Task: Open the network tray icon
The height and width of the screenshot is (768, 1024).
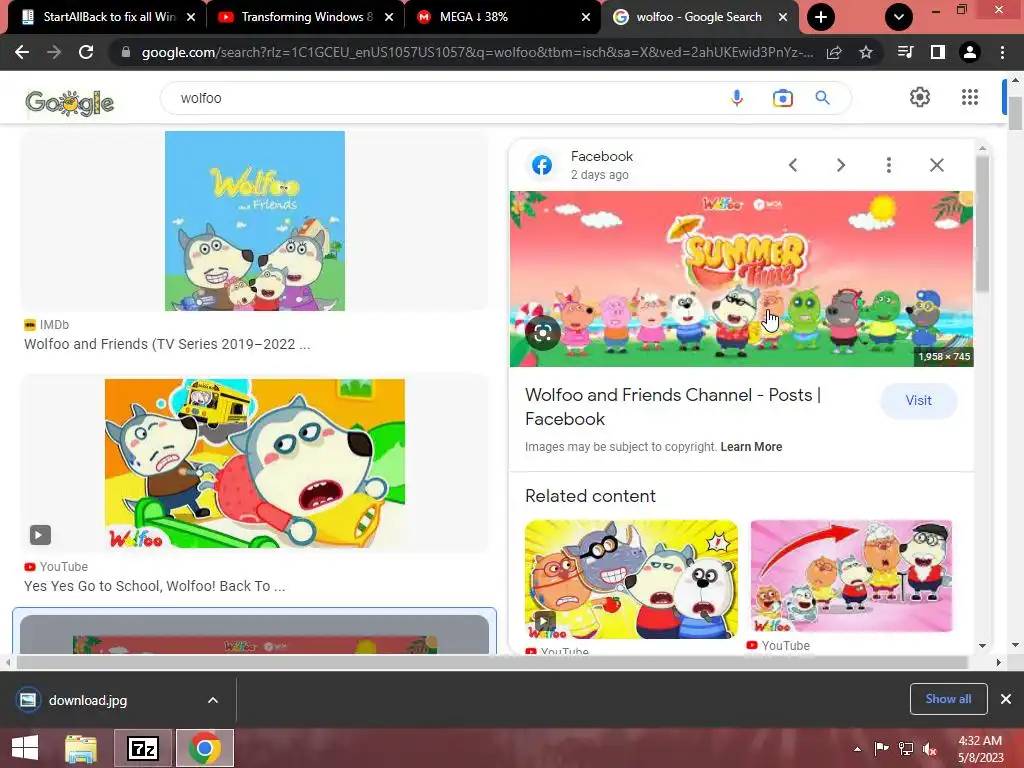Action: coord(906,749)
